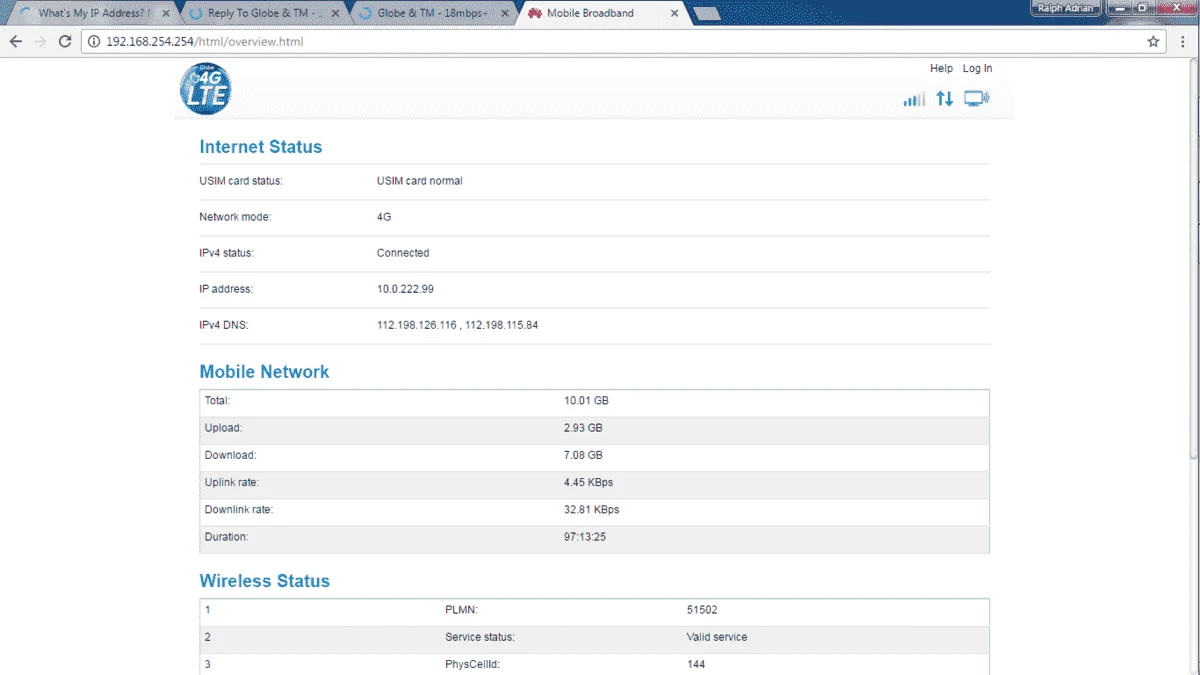Click the Uplink rate label
Viewport: 1200px width, 675px height.
pos(232,483)
